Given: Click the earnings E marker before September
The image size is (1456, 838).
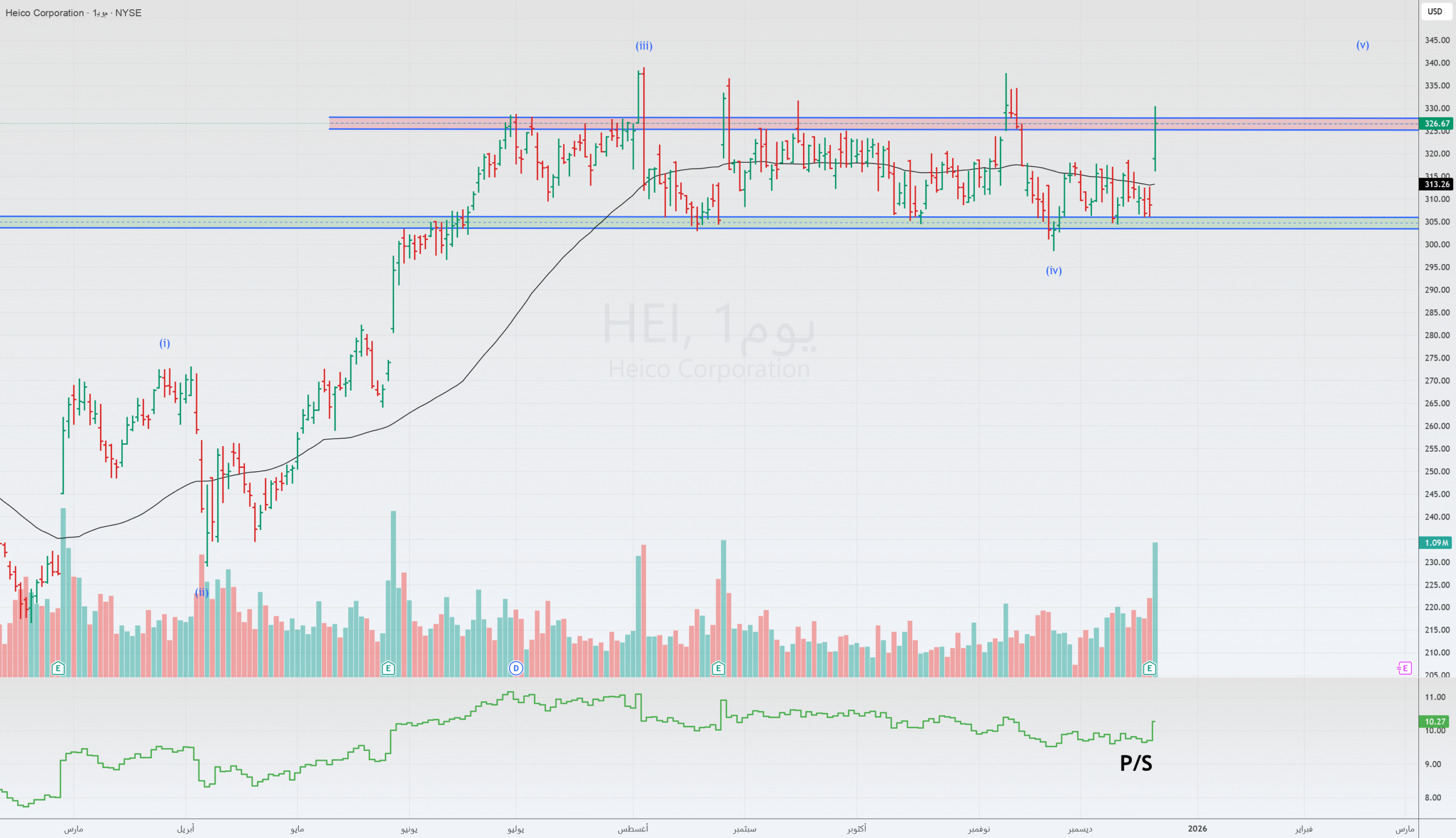Looking at the screenshot, I should coord(718,668).
